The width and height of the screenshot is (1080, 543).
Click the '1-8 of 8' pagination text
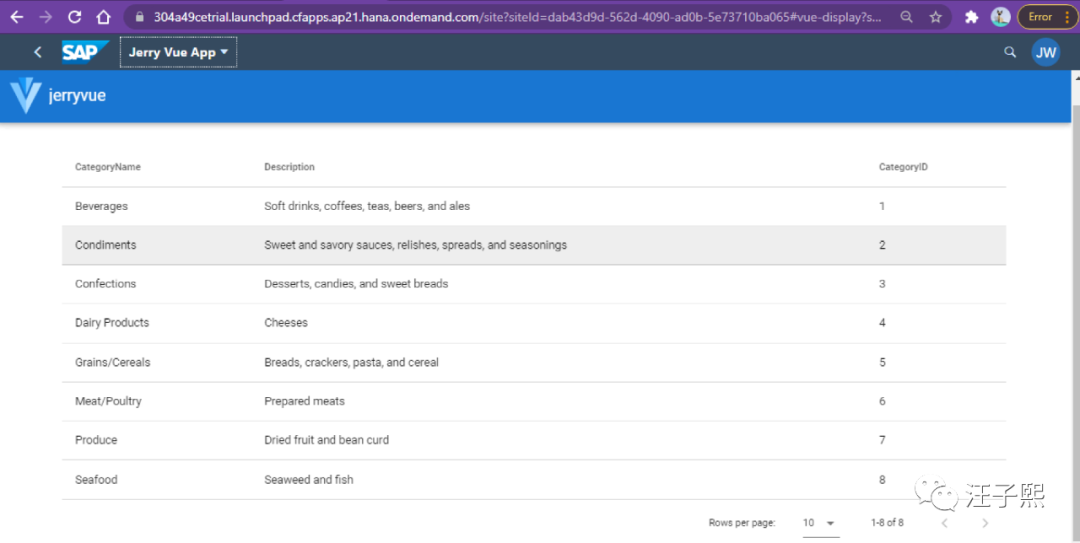pos(887,523)
